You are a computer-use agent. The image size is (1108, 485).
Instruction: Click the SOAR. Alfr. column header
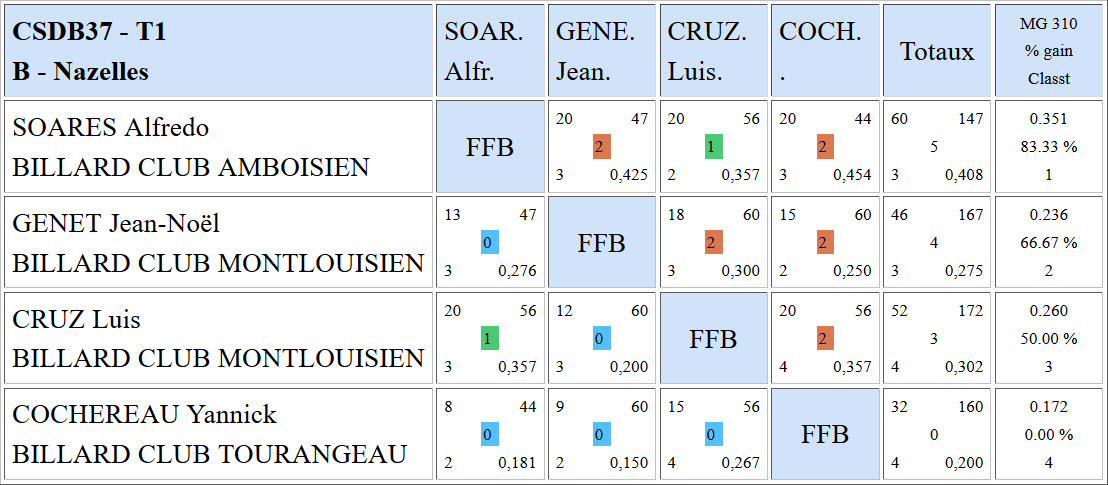(490, 51)
